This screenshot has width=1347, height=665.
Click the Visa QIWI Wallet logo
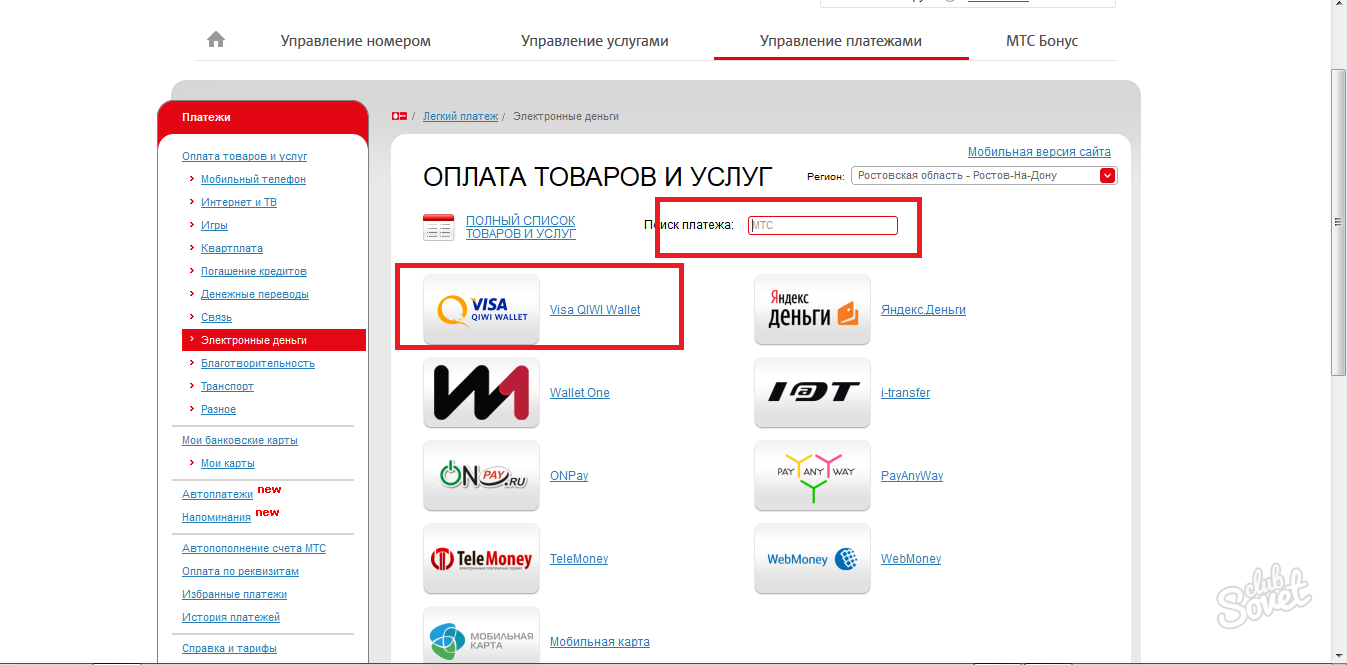click(481, 310)
